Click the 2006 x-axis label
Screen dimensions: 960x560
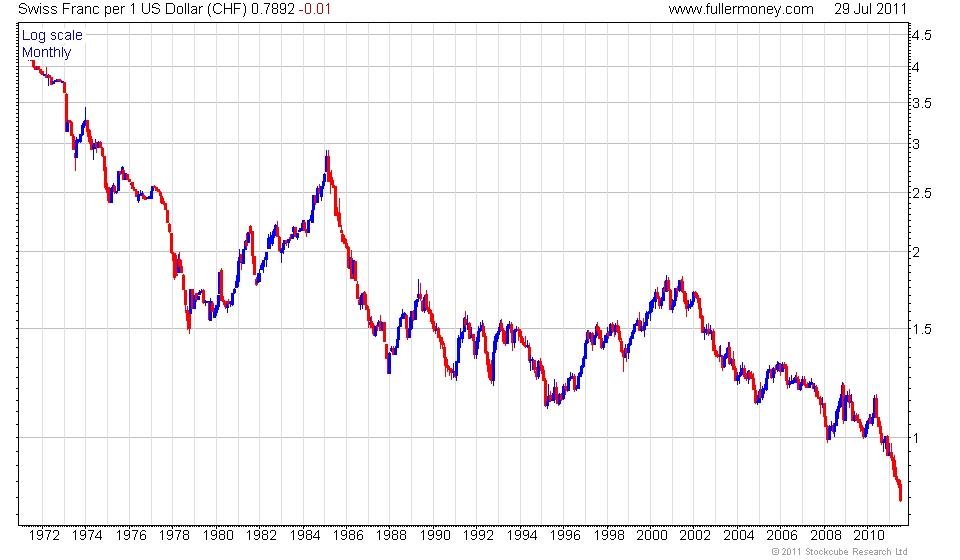(x=782, y=535)
